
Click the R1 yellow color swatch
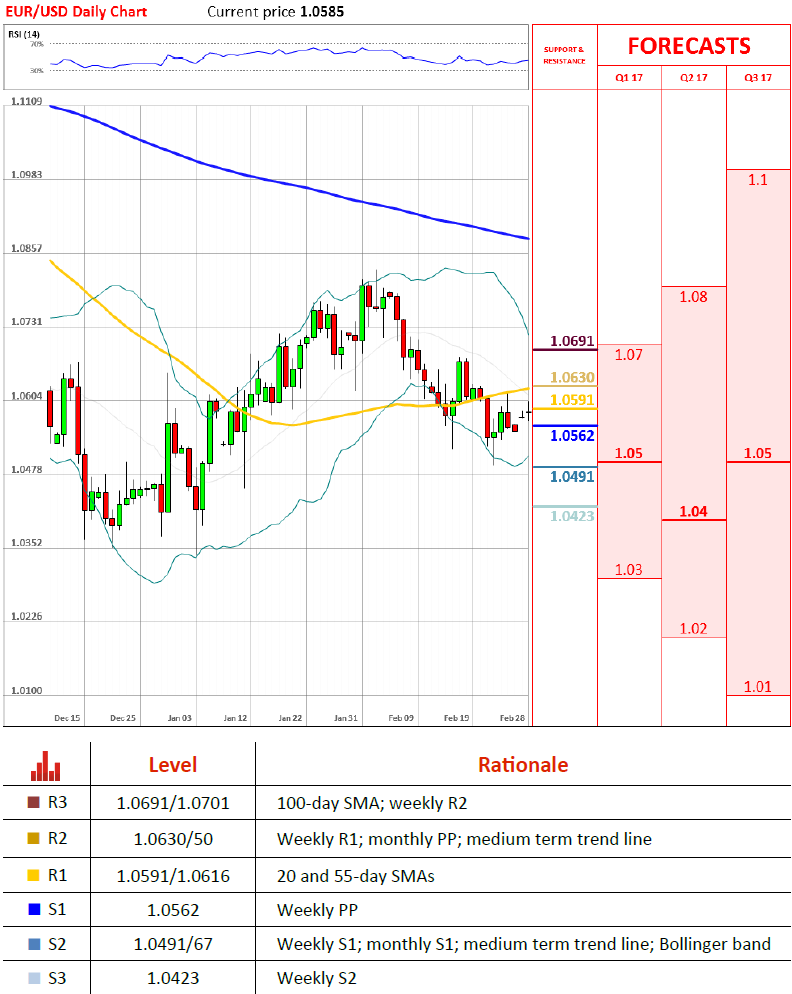(x=34, y=875)
